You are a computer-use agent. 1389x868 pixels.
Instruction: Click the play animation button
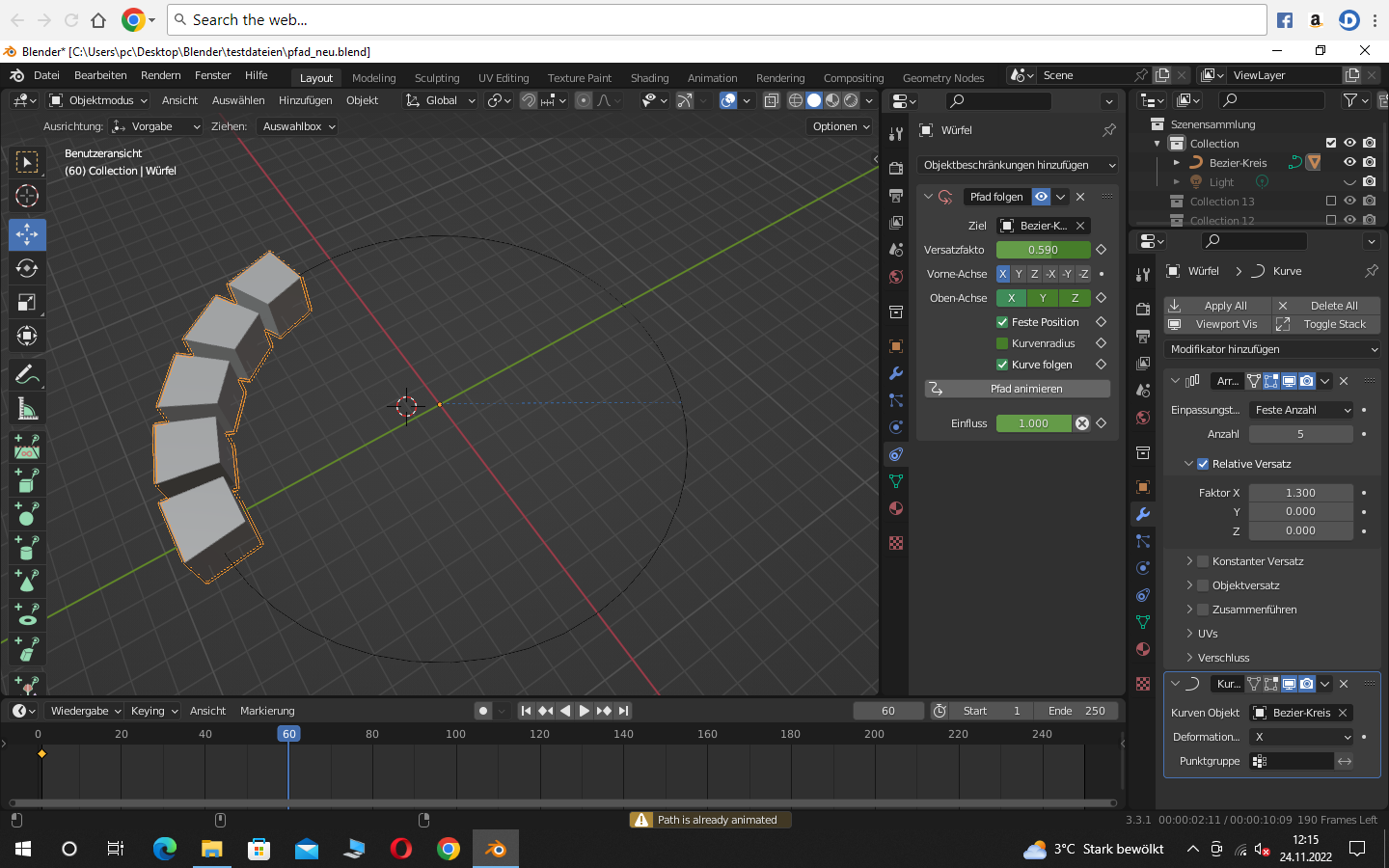584,711
